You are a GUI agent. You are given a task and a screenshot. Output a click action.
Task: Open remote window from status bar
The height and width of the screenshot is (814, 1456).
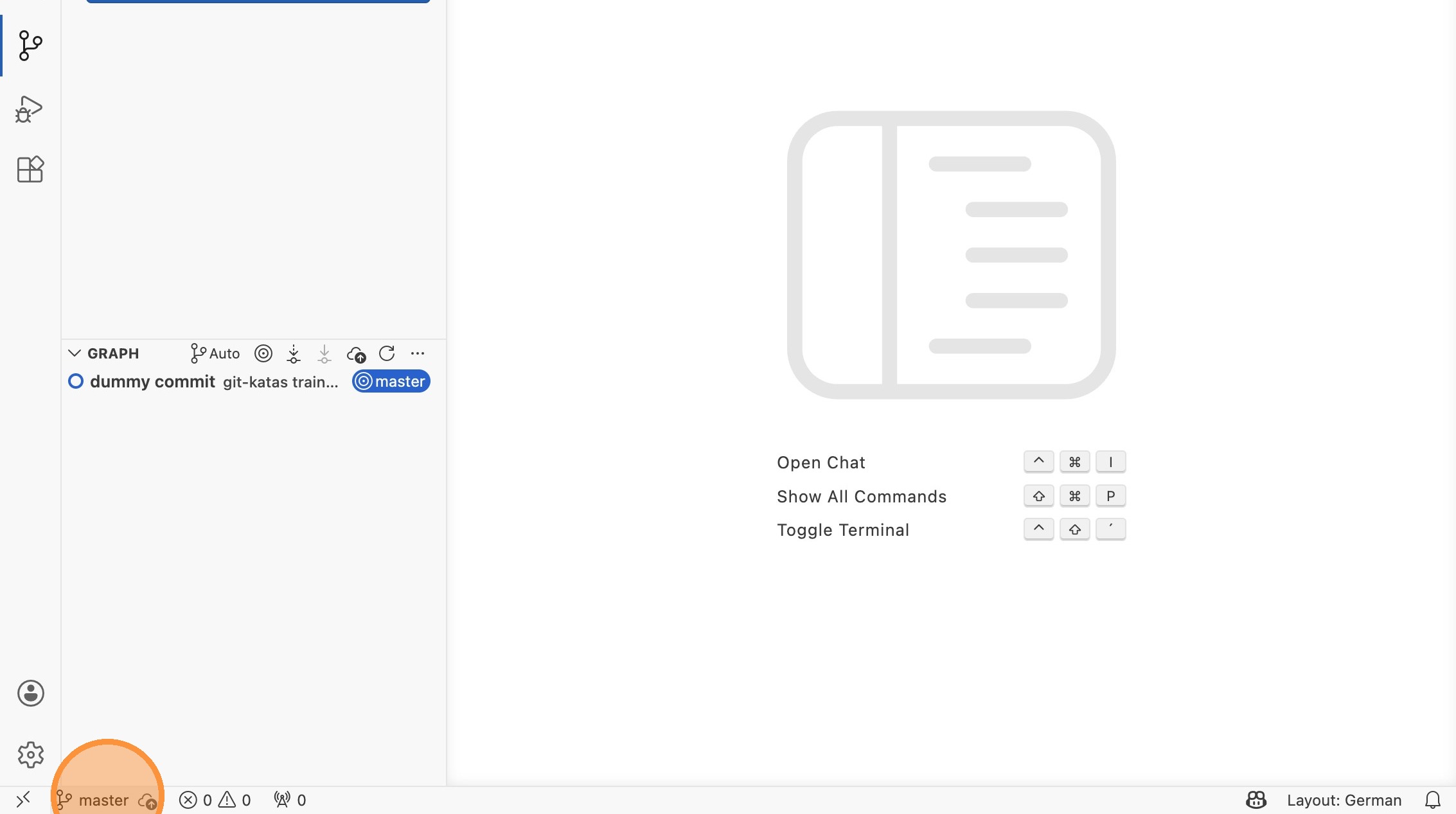pos(23,800)
